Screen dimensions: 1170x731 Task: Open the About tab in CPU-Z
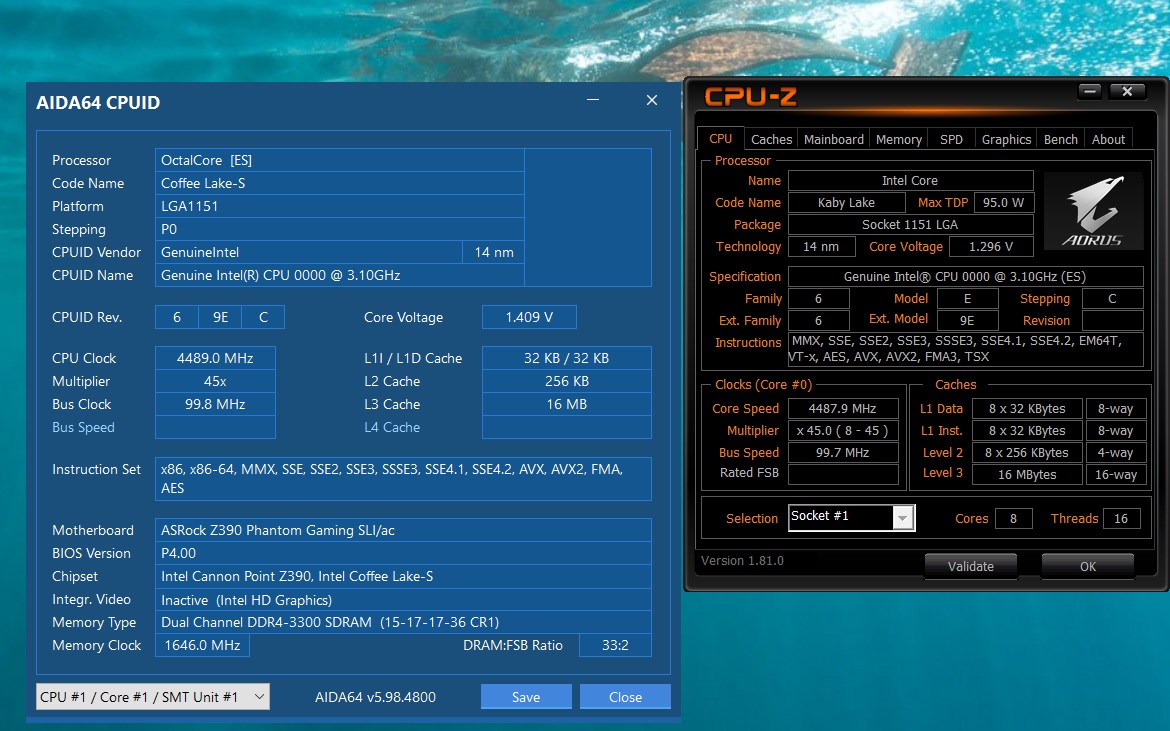(x=1108, y=139)
